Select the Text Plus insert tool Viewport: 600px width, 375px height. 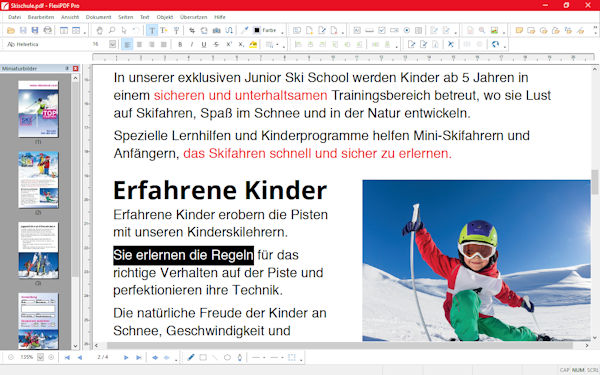164,30
